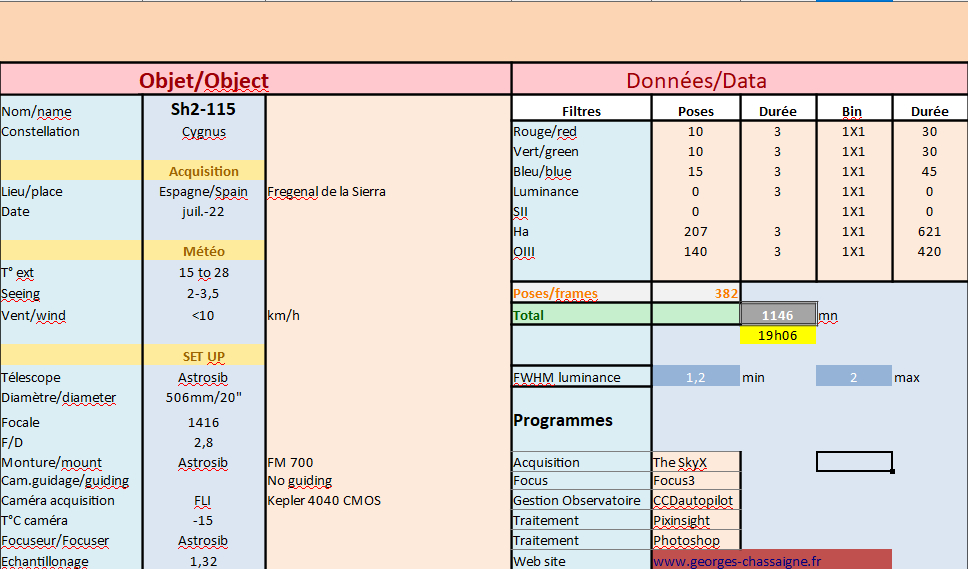Click the <10 wind value cell

point(203,315)
